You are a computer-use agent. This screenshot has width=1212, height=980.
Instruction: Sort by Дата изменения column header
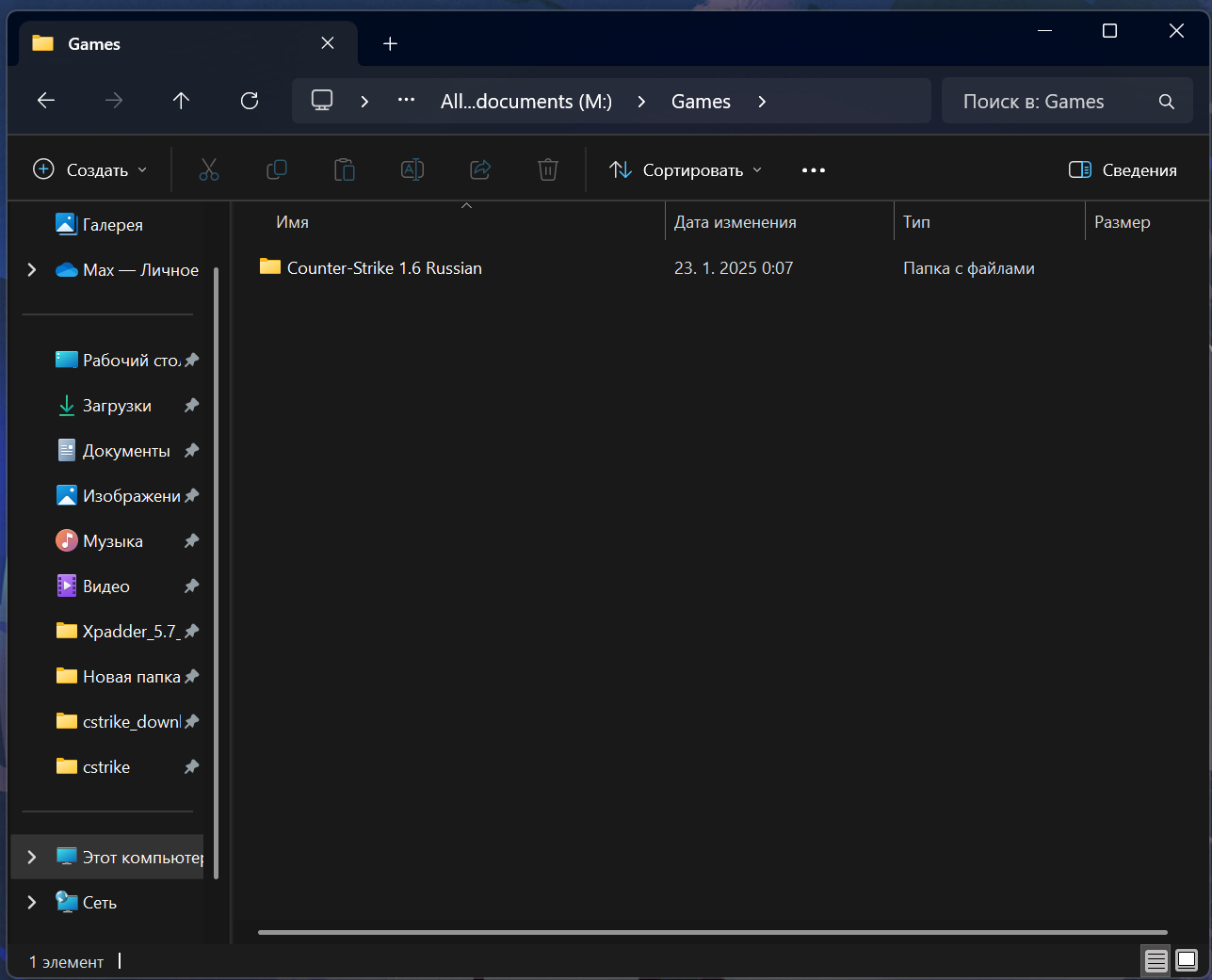coord(735,222)
